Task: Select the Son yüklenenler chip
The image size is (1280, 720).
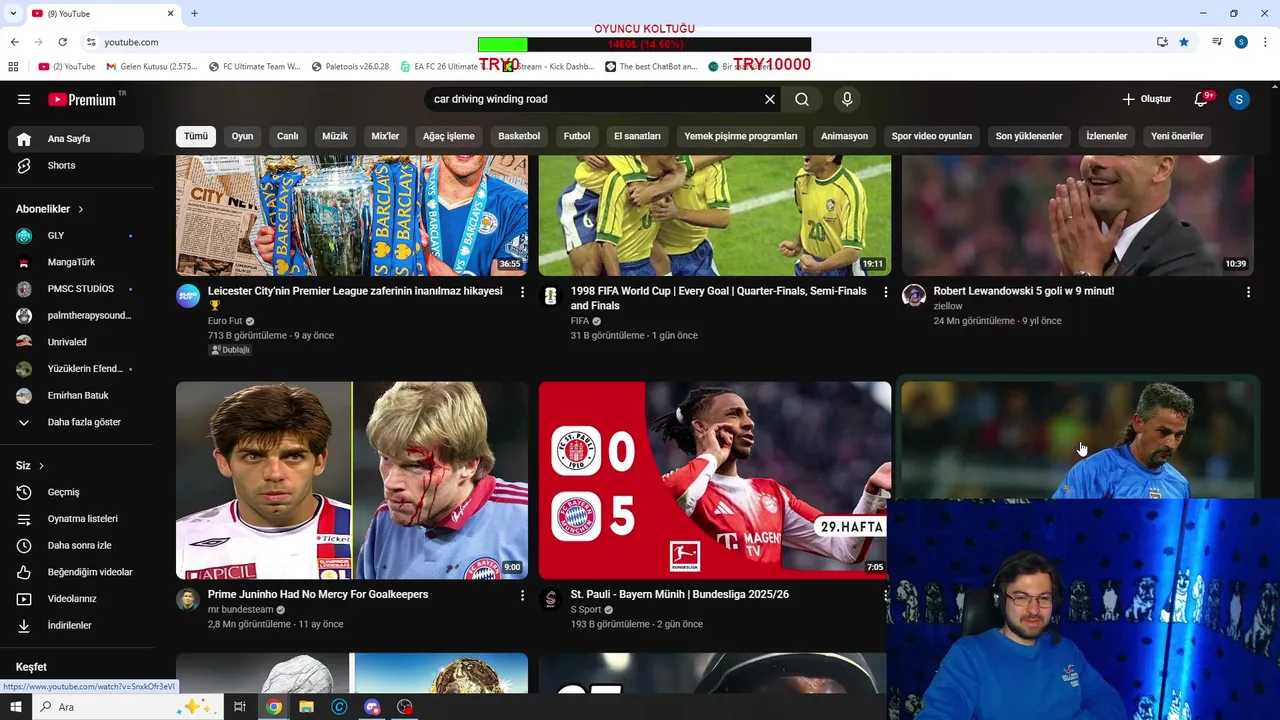Action: point(1029,136)
